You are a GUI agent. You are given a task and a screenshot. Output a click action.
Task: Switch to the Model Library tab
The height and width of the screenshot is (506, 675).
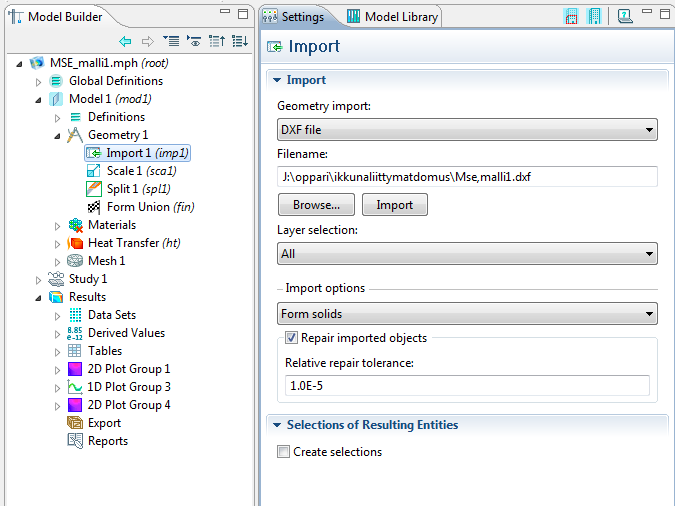[x=392, y=17]
